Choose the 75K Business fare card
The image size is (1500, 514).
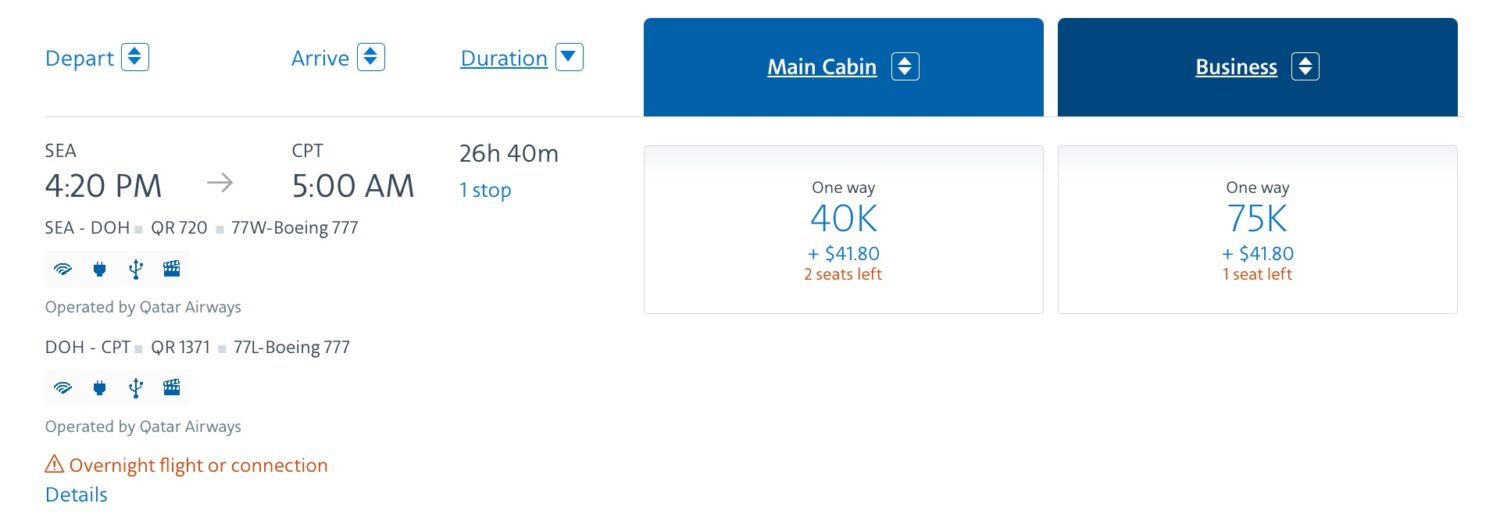pyautogui.click(x=1257, y=230)
